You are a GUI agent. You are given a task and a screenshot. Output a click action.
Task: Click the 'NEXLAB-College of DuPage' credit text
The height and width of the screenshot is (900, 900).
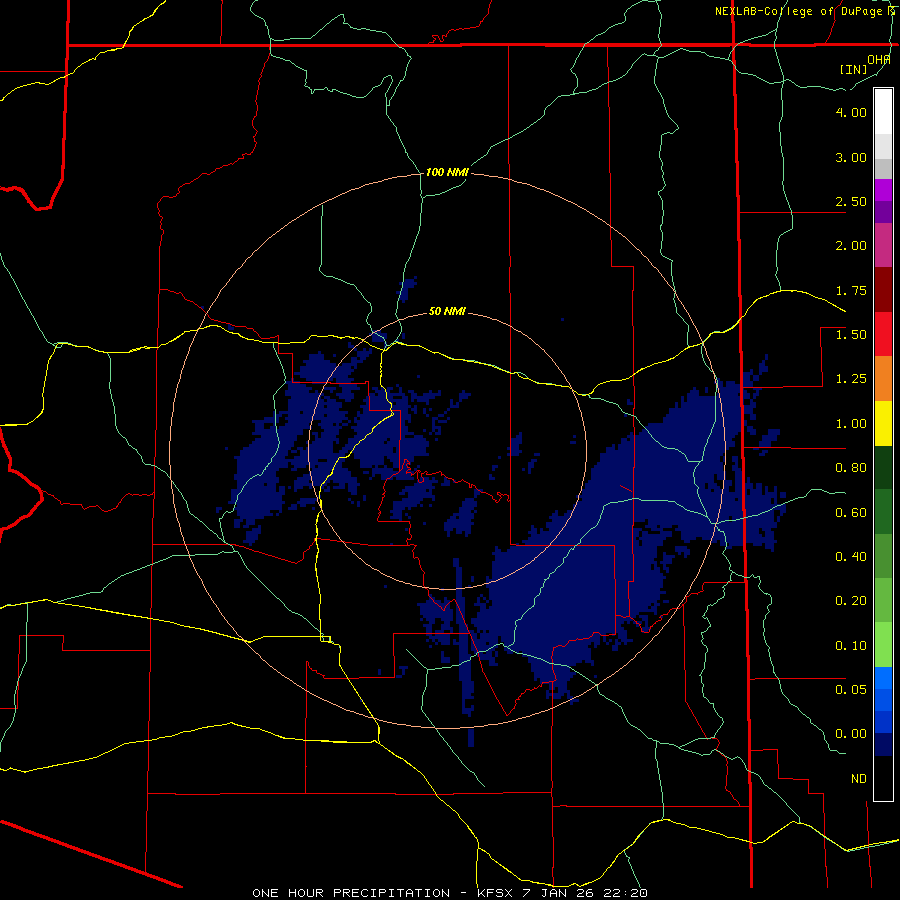798,11
